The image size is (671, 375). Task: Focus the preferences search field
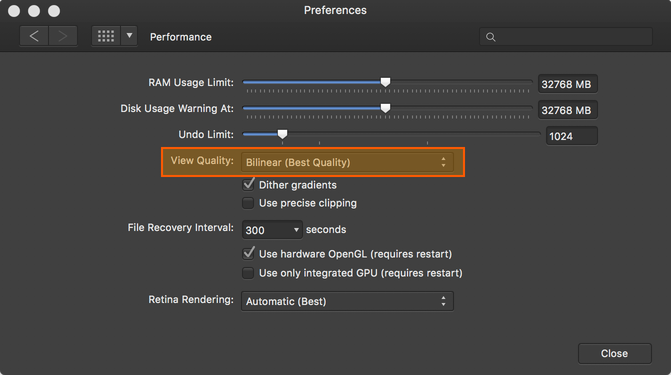pyautogui.click(x=566, y=37)
